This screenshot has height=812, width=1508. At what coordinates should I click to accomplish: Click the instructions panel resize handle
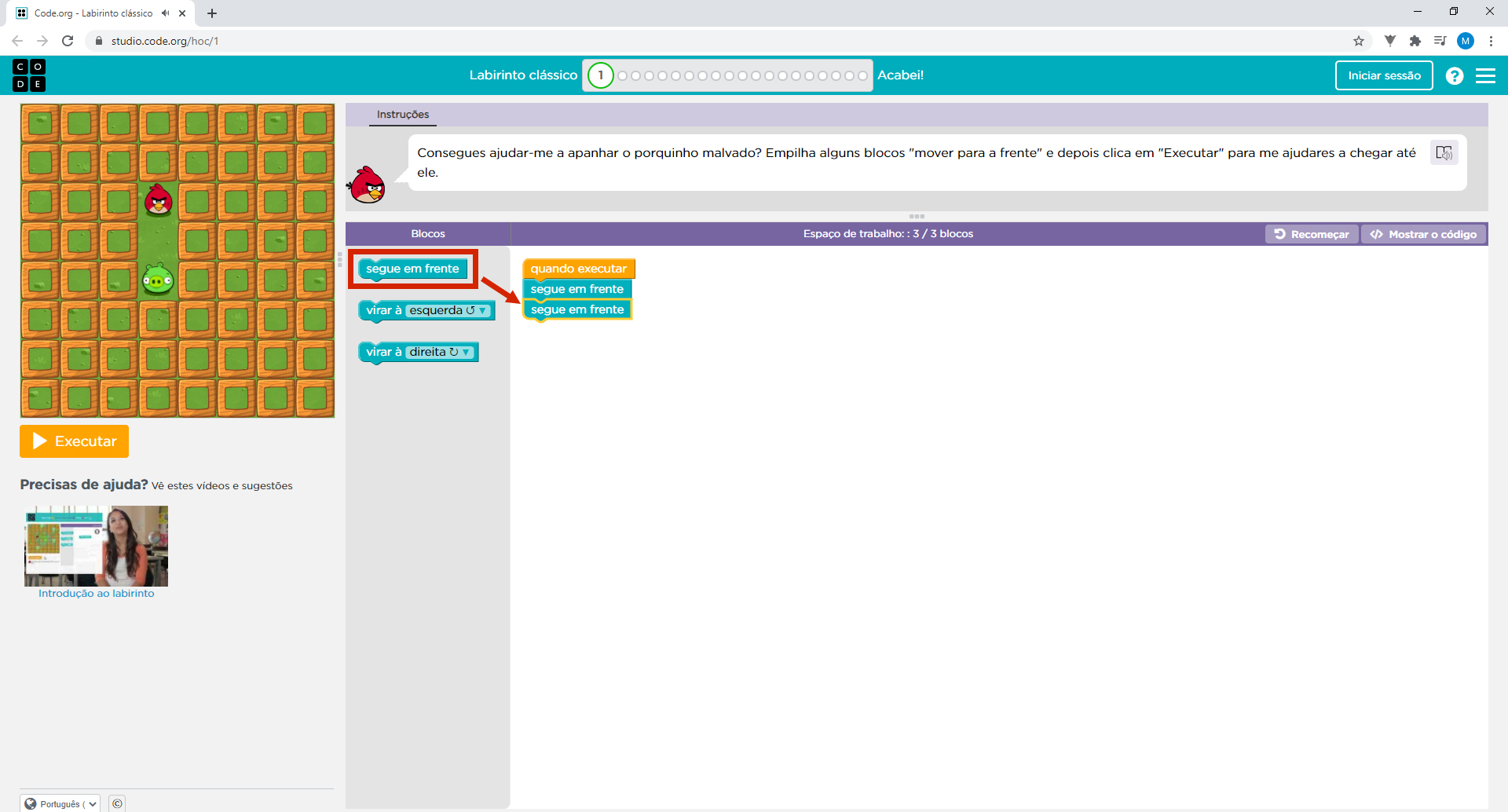pyautogui.click(x=917, y=216)
